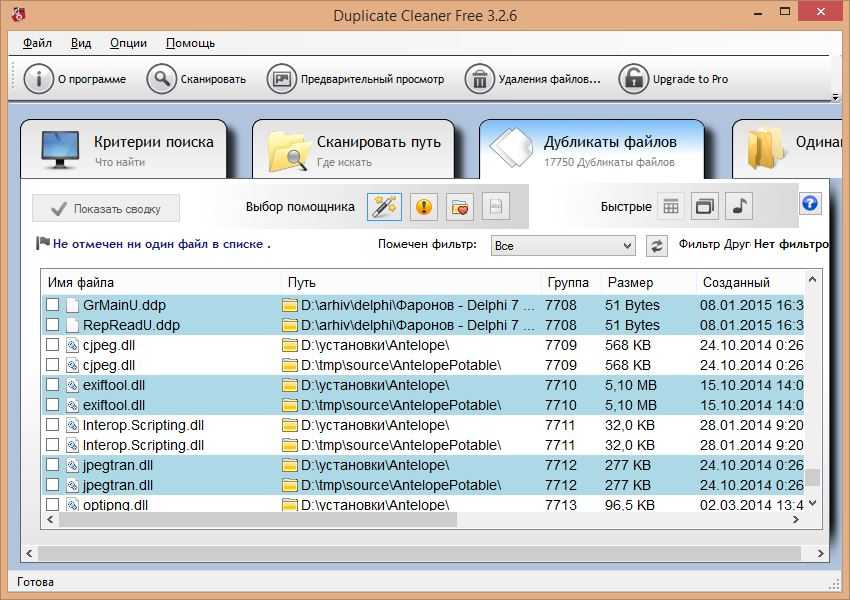Click the Удаления файлов trash icon
850x600 pixels.
(479, 79)
